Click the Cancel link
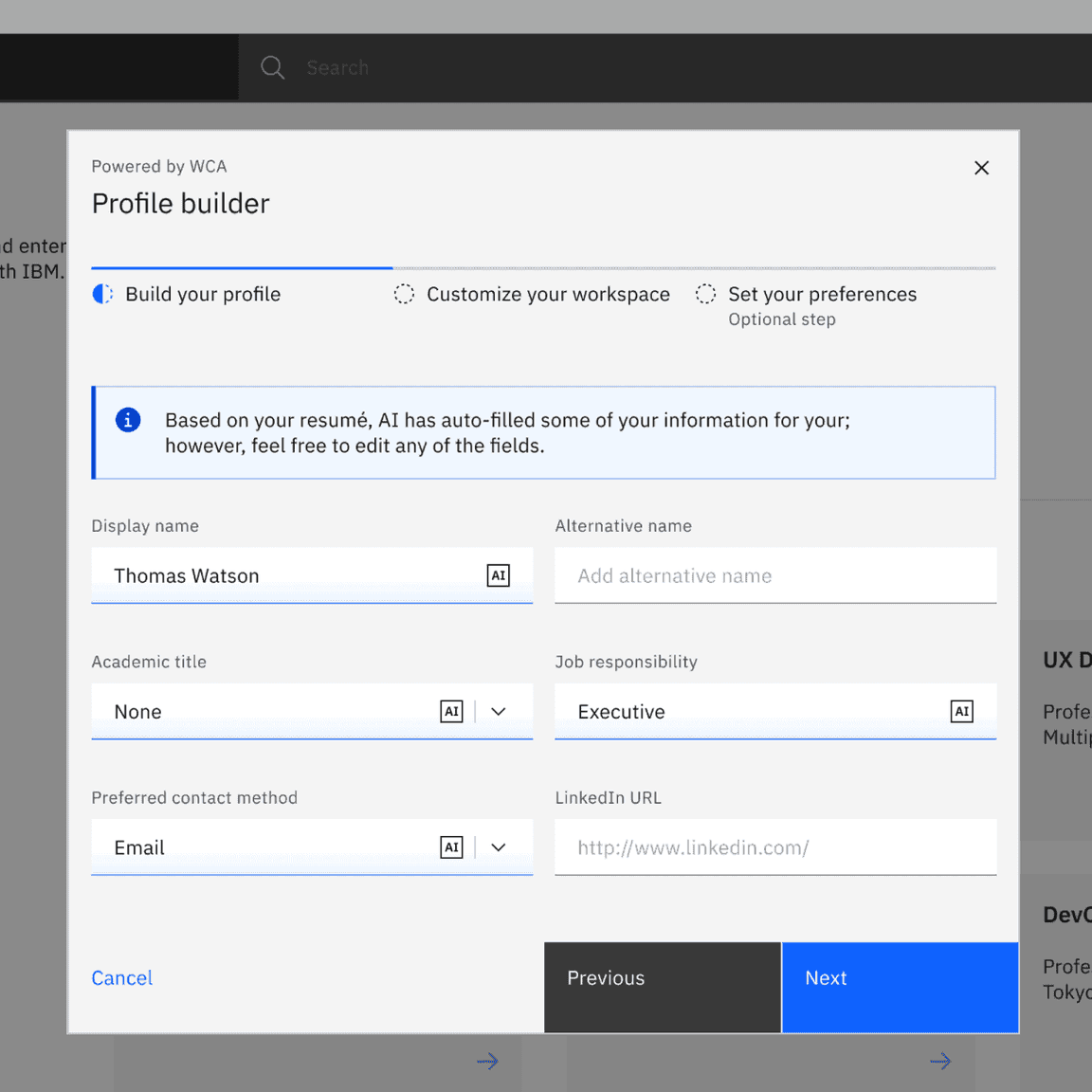Screen dimensions: 1092x1092 [x=121, y=977]
